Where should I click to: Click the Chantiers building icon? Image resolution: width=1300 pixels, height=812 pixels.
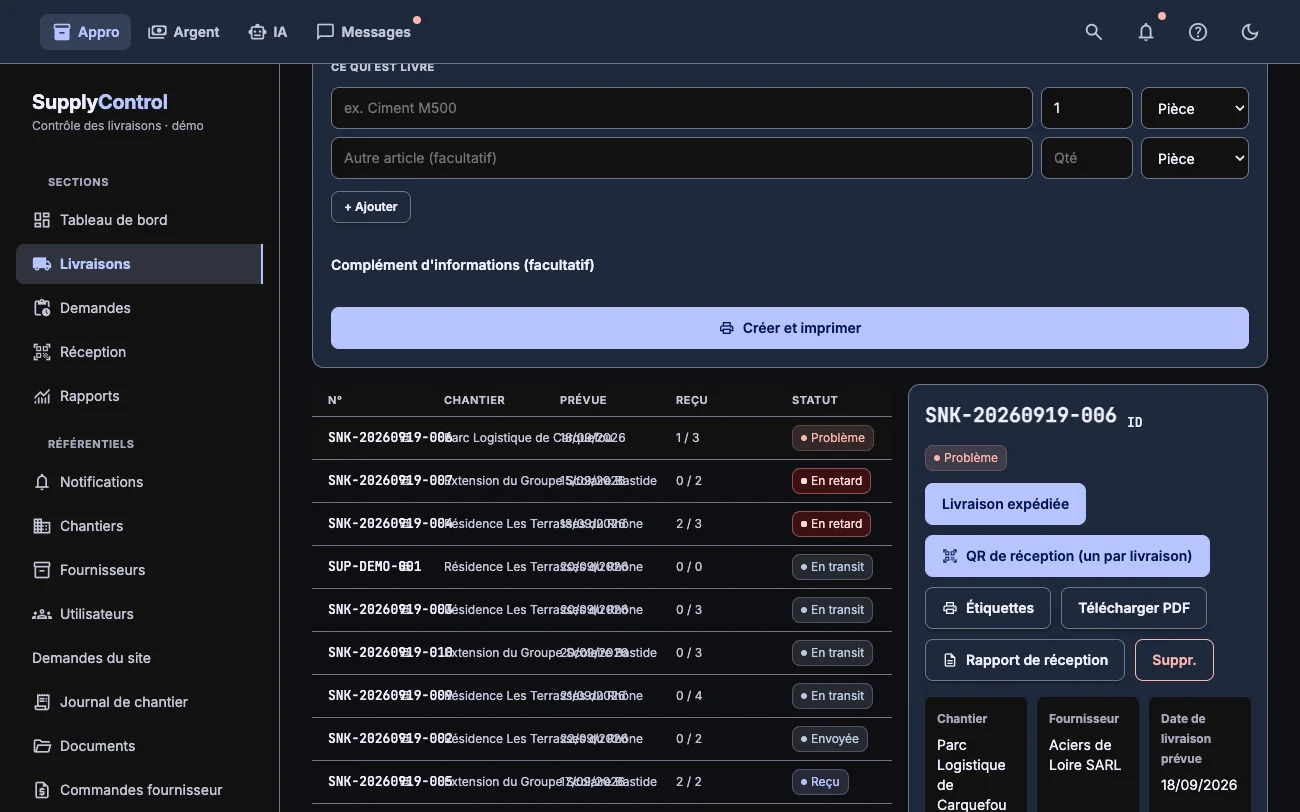42,526
